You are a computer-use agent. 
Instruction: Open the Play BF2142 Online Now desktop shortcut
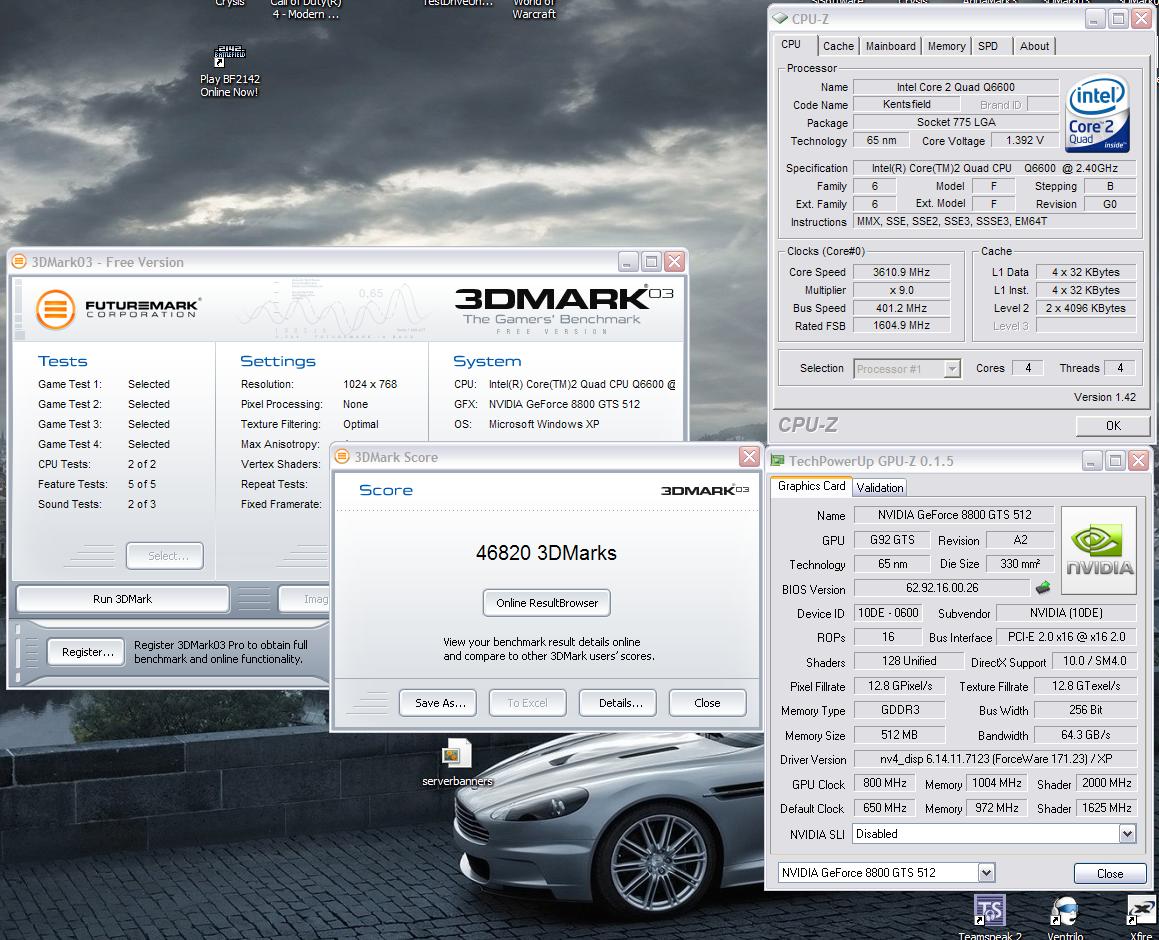point(229,72)
